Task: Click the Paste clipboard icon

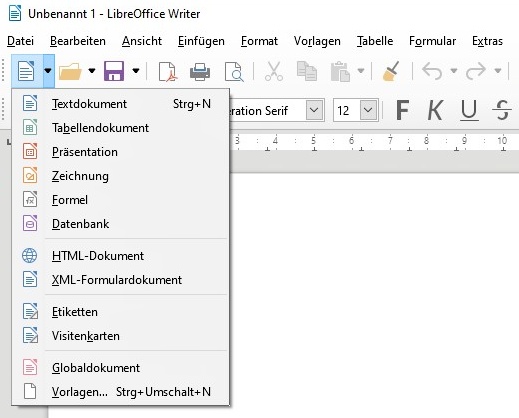Action: 340,71
